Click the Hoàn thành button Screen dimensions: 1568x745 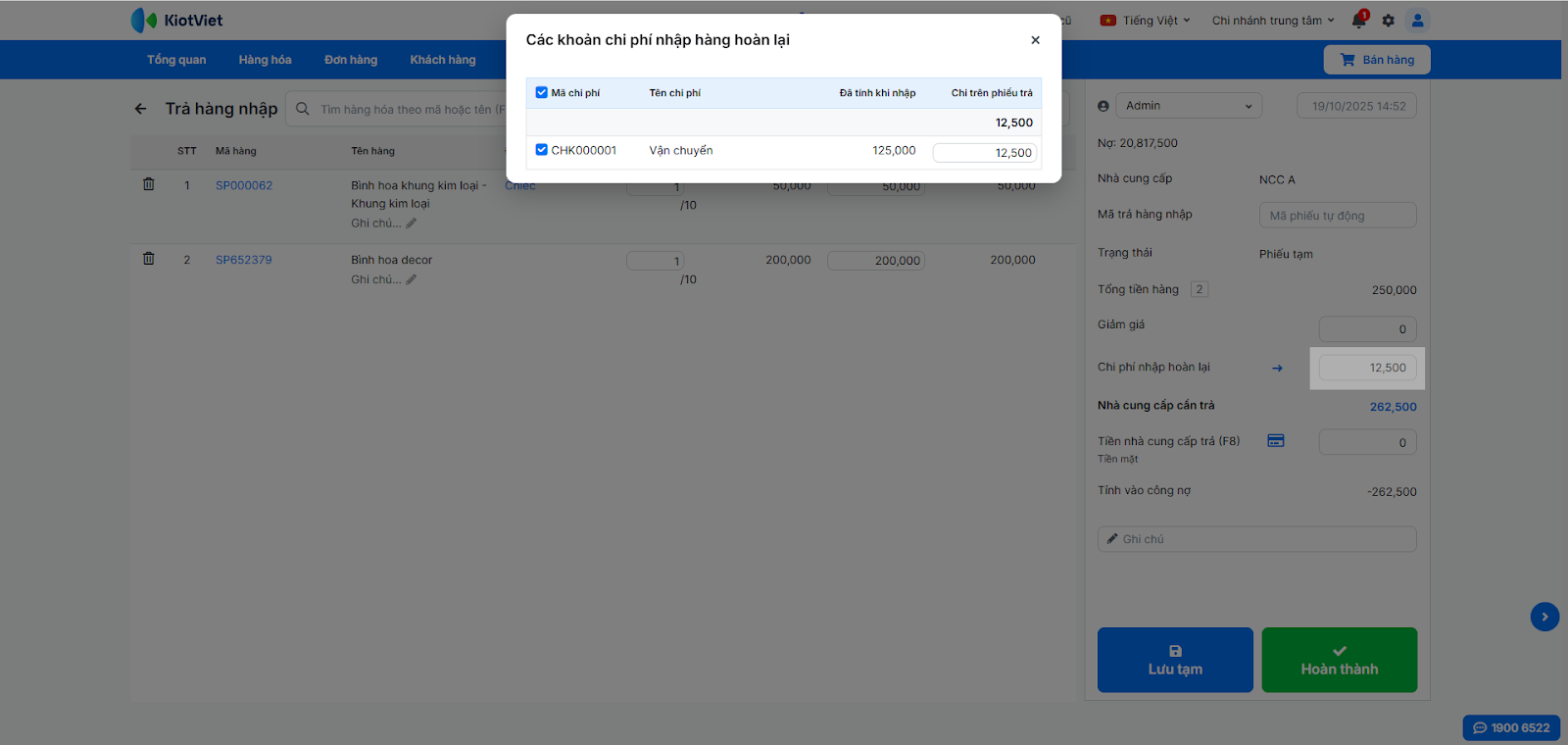[1340, 660]
